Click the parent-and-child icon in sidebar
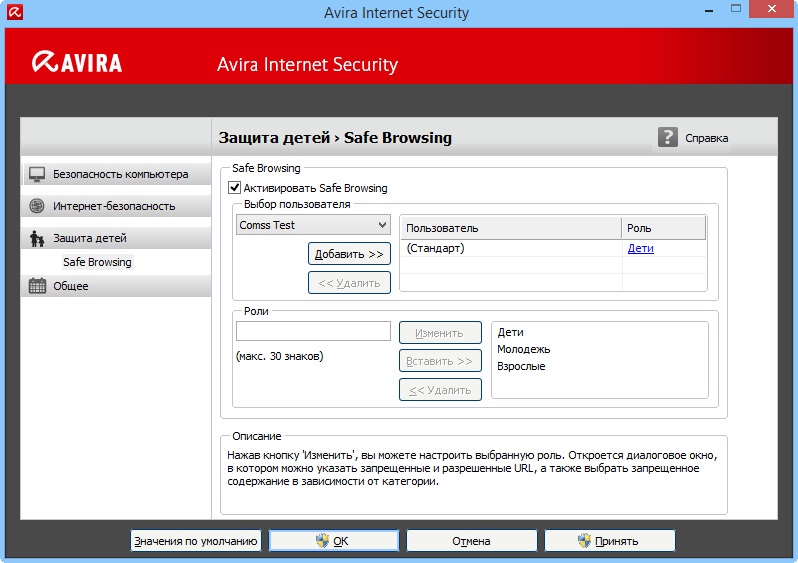The width and height of the screenshot is (798, 563). coord(37,238)
